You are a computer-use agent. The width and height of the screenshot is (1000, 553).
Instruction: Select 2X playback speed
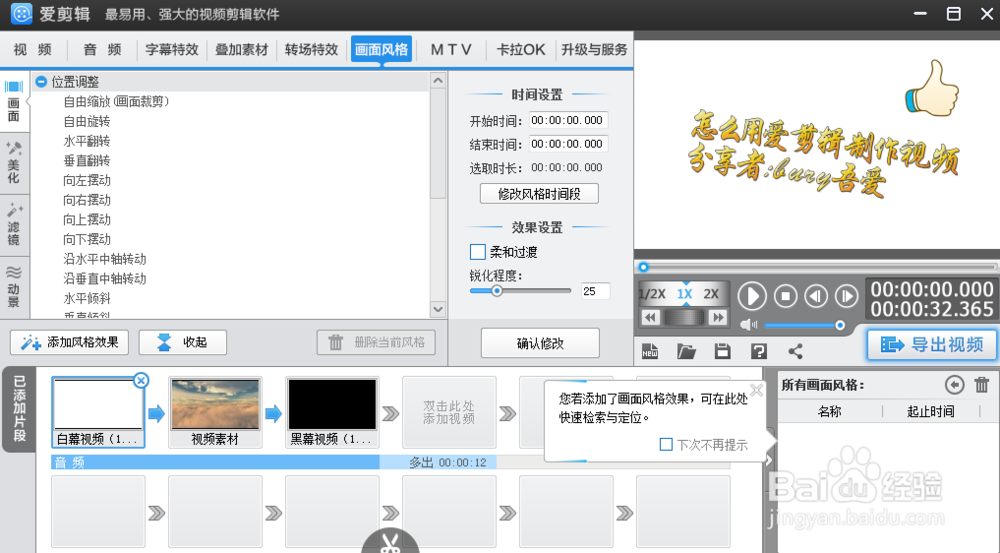pos(711,294)
